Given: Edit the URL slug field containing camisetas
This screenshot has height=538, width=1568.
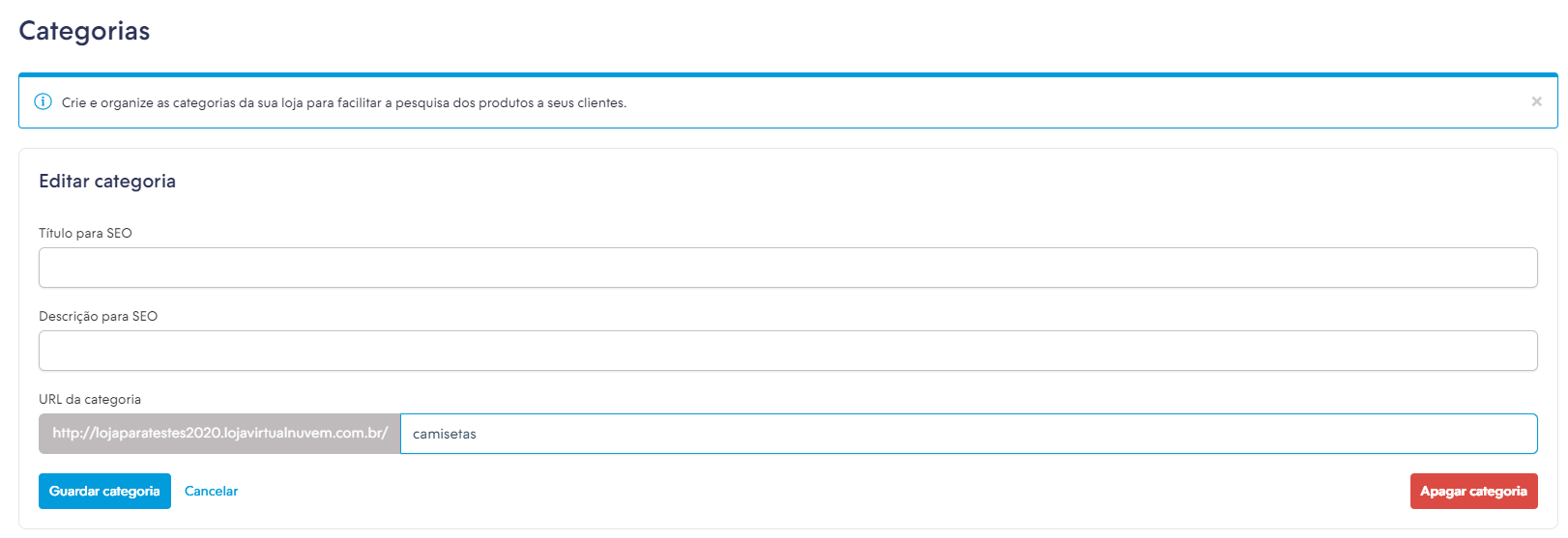Looking at the screenshot, I should [x=969, y=434].
